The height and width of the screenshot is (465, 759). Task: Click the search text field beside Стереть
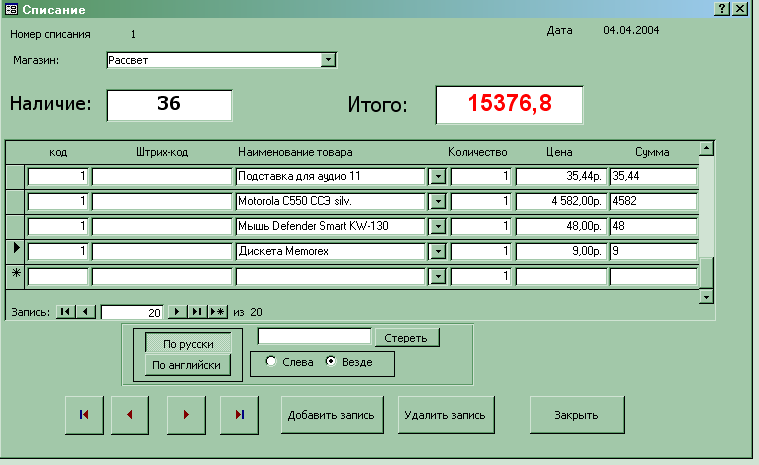(x=314, y=337)
